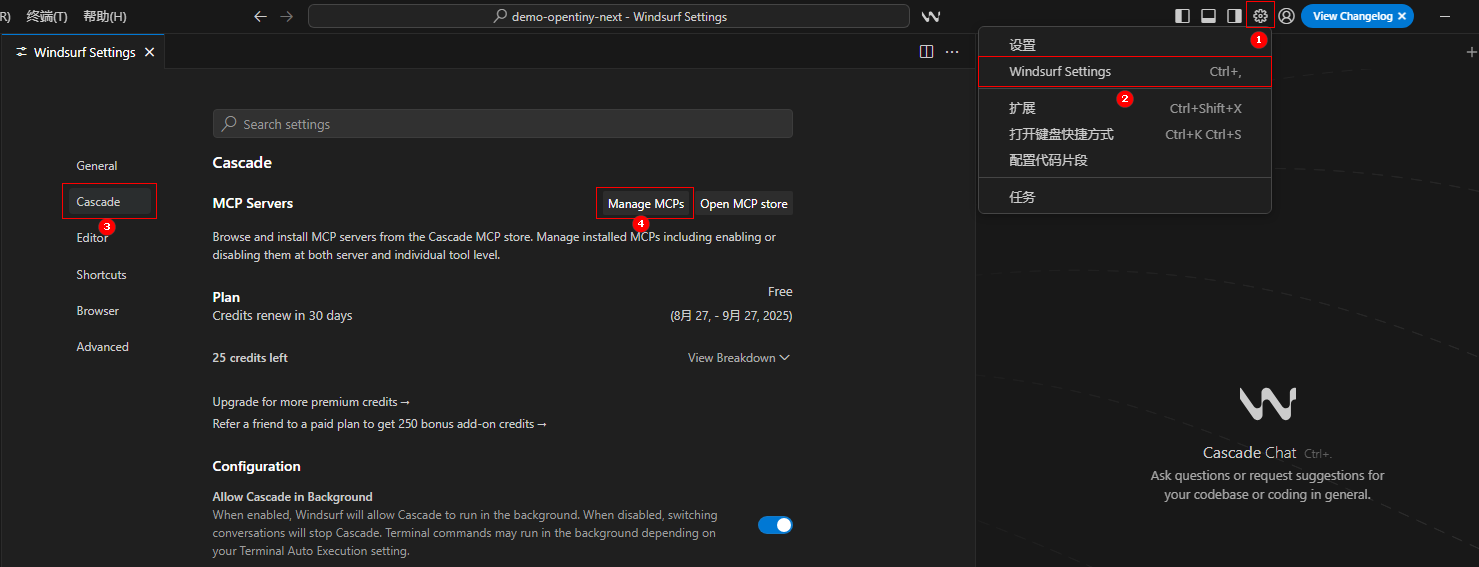
Task: Disable Allow Cascade in Background switch
Action: click(774, 525)
